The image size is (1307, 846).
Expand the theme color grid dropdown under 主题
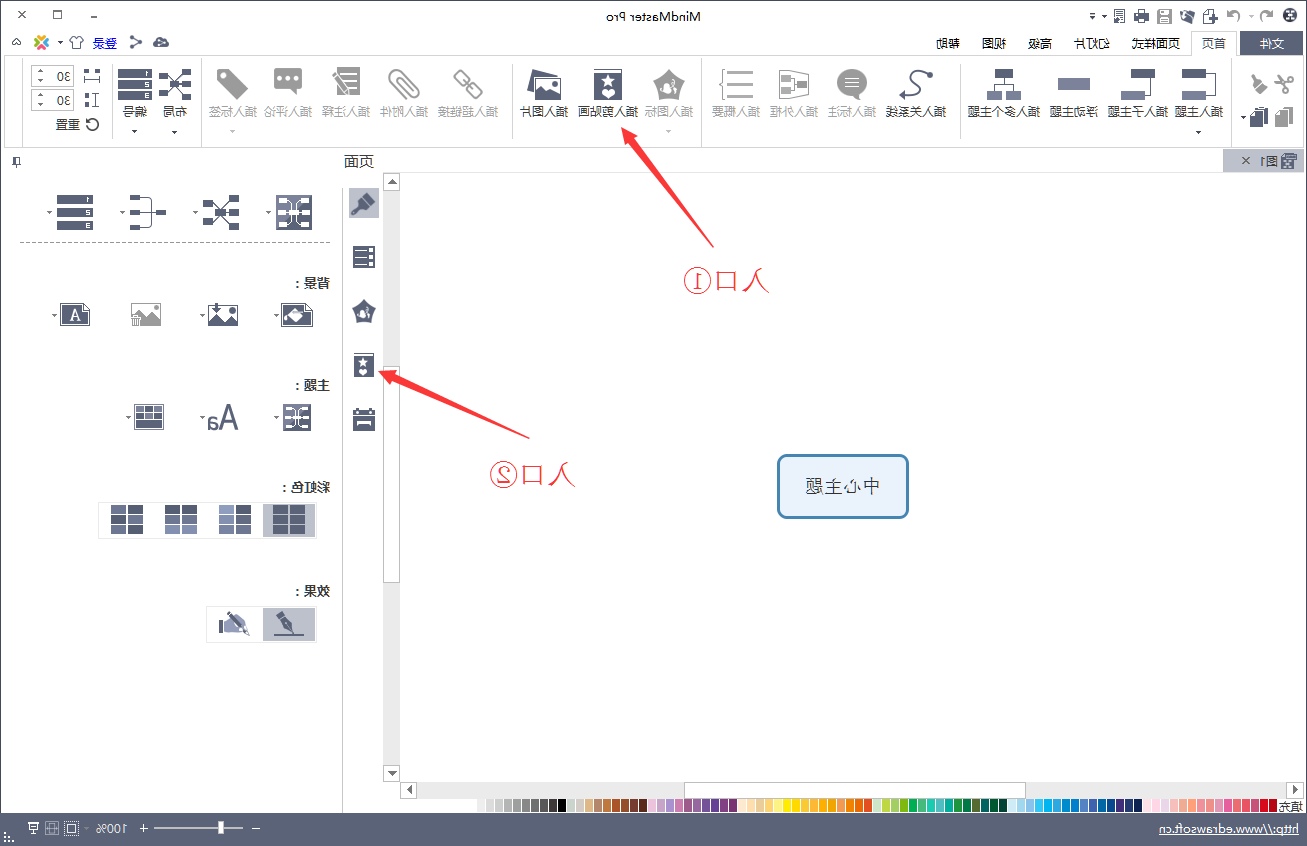(x=129, y=417)
